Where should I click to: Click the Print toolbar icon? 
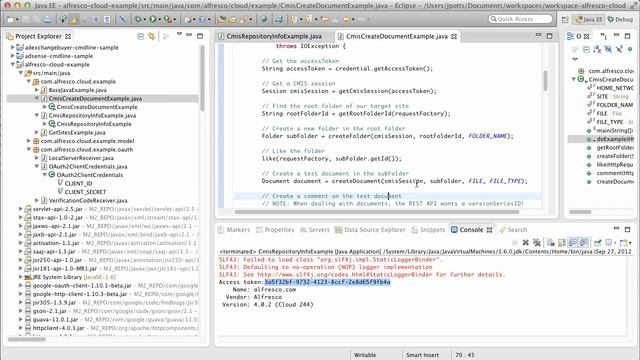click(48, 19)
